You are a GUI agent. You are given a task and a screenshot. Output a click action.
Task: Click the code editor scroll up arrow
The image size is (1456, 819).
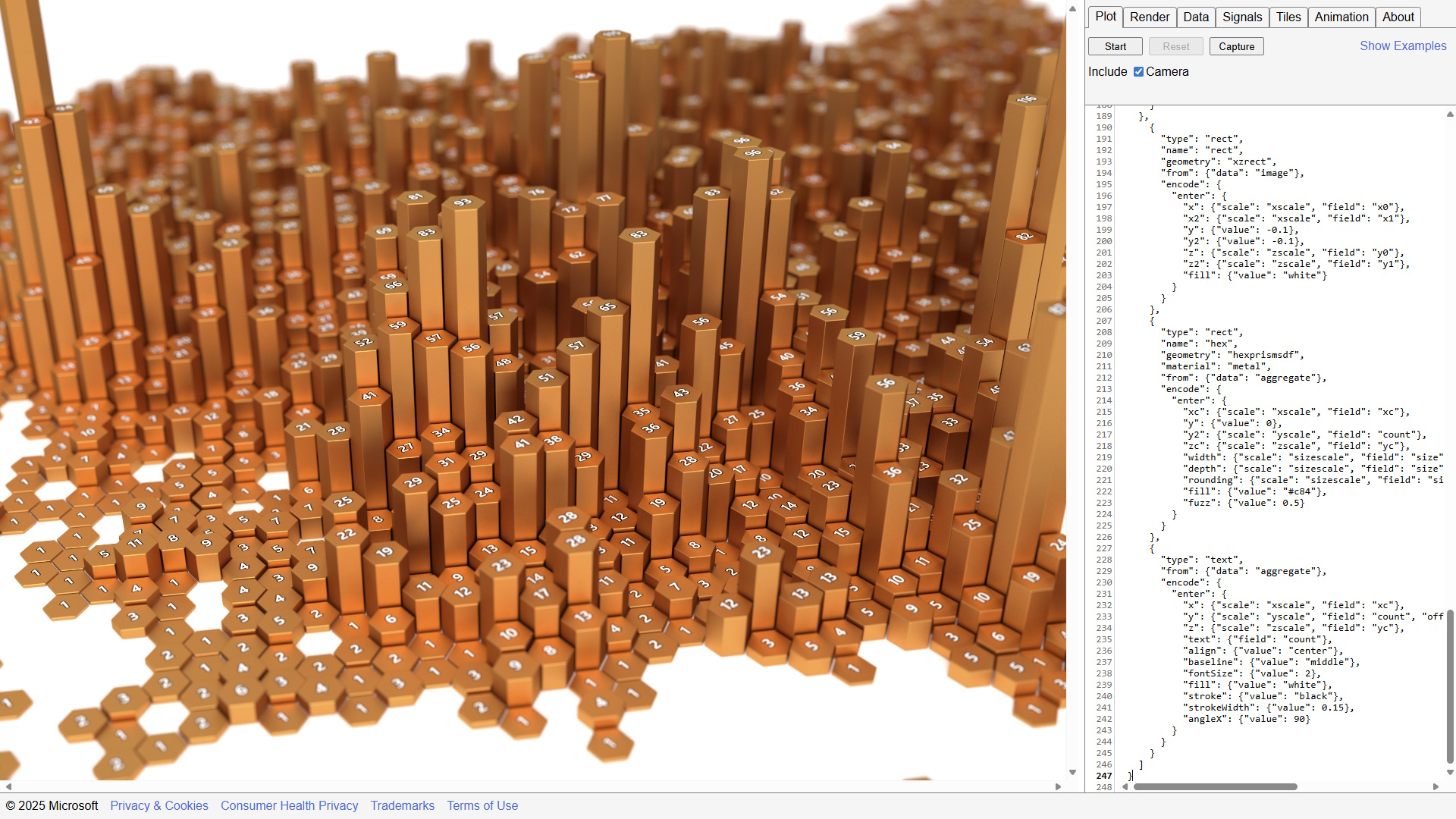click(x=1449, y=115)
